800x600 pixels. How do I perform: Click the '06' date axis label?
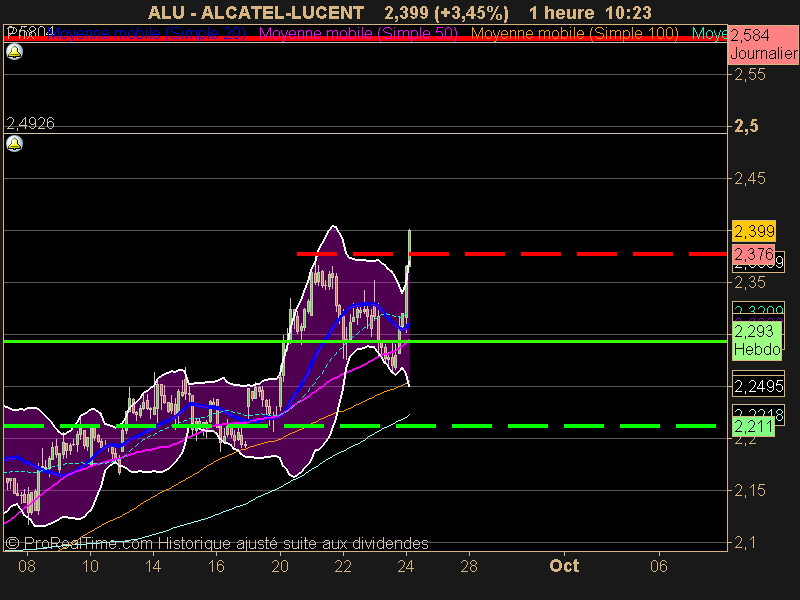pos(659,566)
